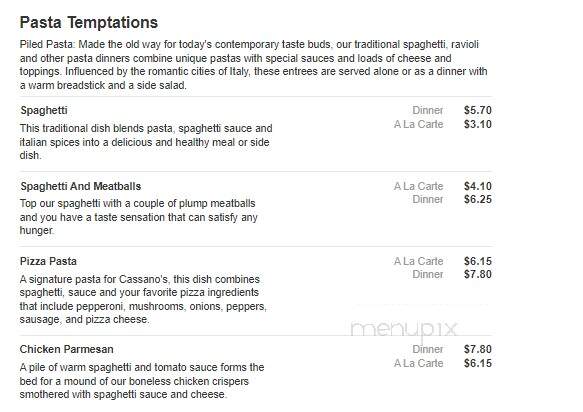Open the Chicken Parmesan menu item
Image resolution: width=583 pixels, height=412 pixels.
pos(67,350)
